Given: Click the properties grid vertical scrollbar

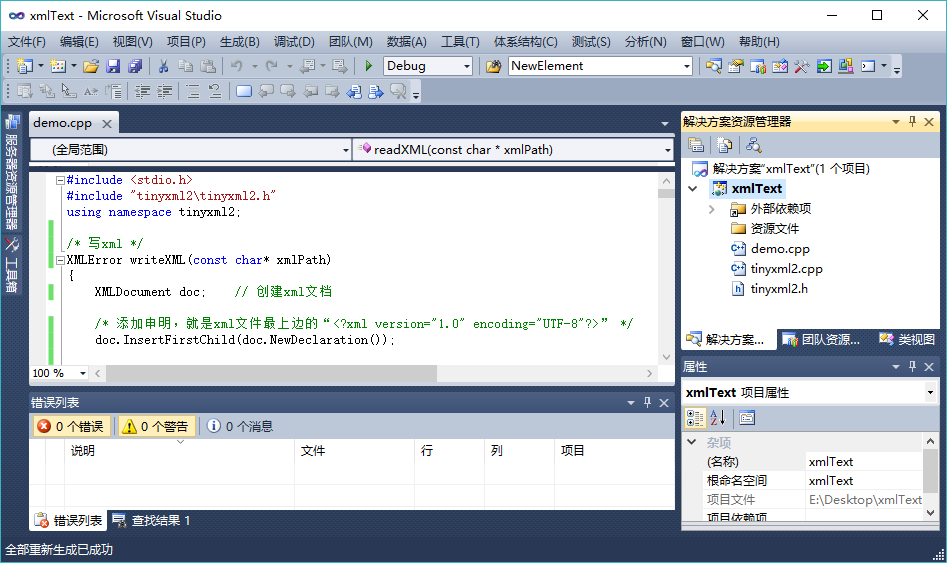Looking at the screenshot, I should [x=930, y=477].
